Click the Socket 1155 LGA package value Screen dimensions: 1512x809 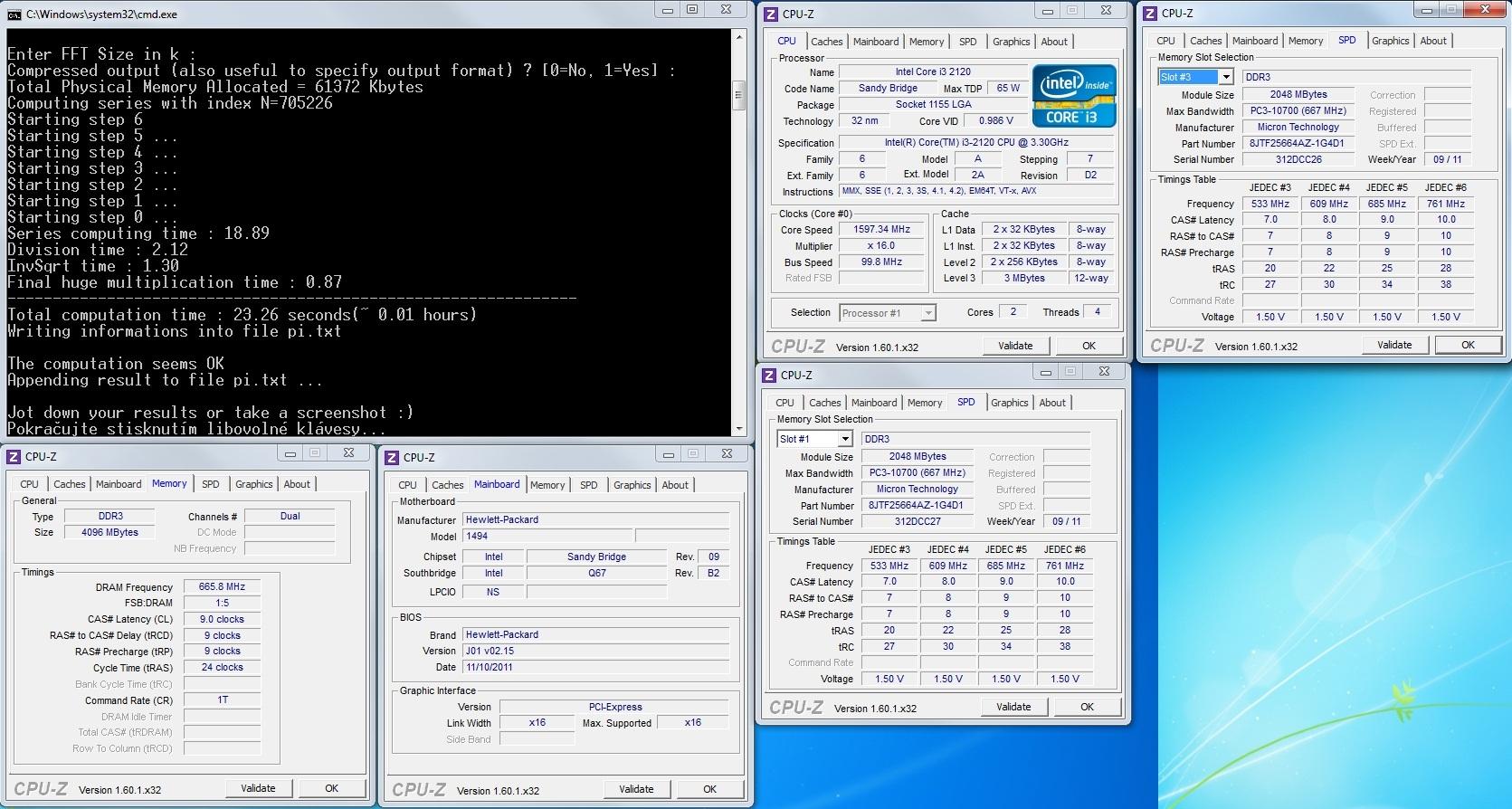(933, 104)
